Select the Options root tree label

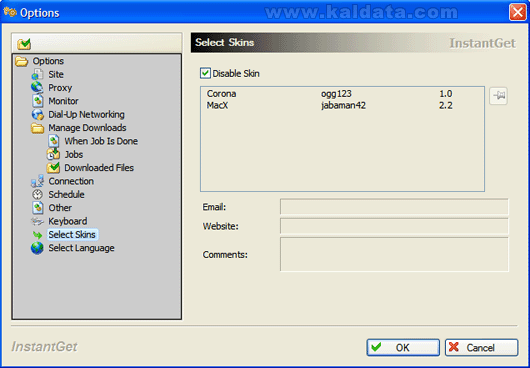[48, 61]
